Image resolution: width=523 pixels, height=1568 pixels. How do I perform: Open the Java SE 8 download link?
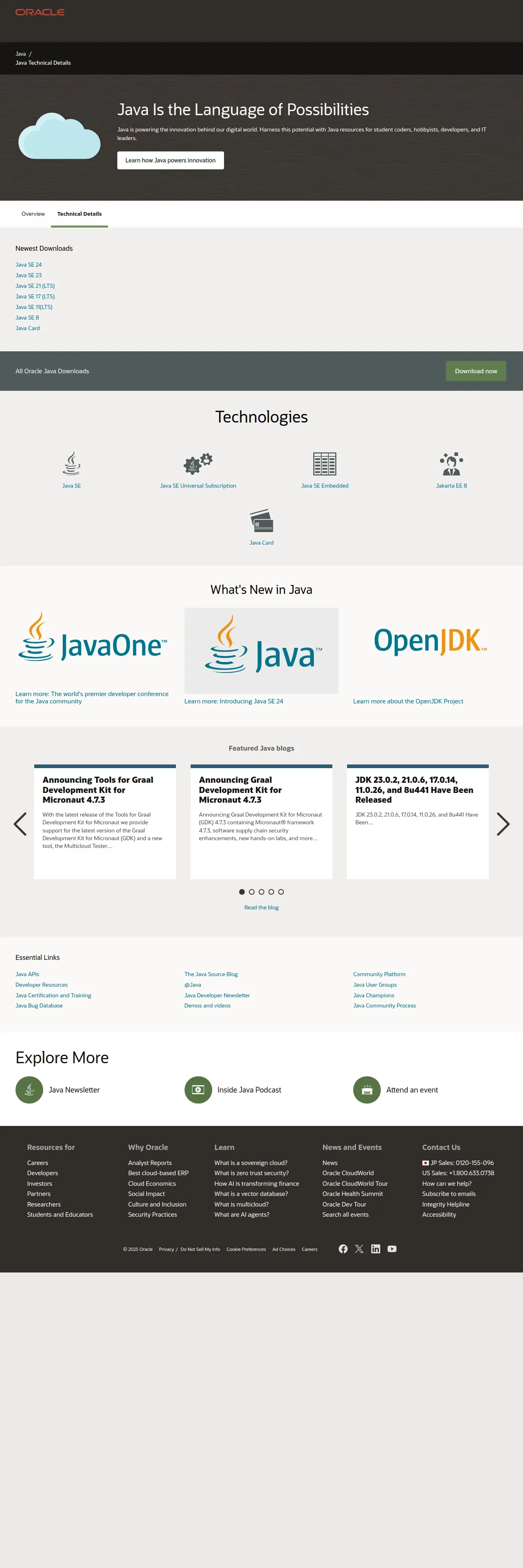pyautogui.click(x=27, y=317)
